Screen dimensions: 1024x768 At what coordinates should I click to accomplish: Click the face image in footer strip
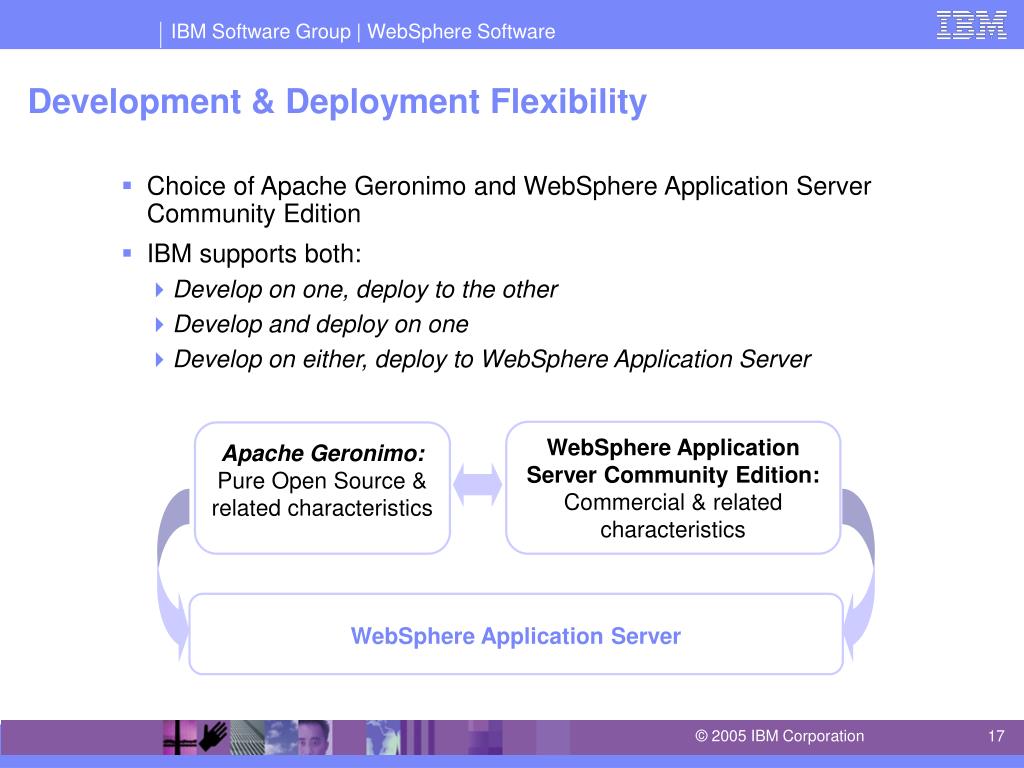[315, 737]
